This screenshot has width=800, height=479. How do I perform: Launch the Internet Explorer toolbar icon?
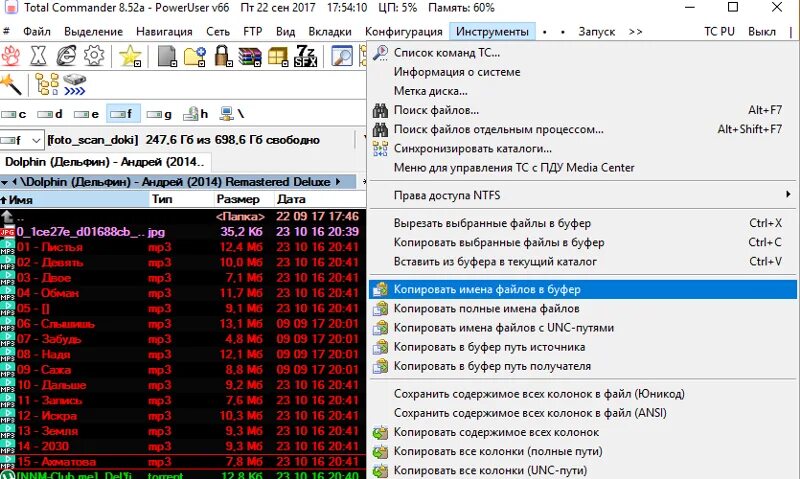(66, 56)
